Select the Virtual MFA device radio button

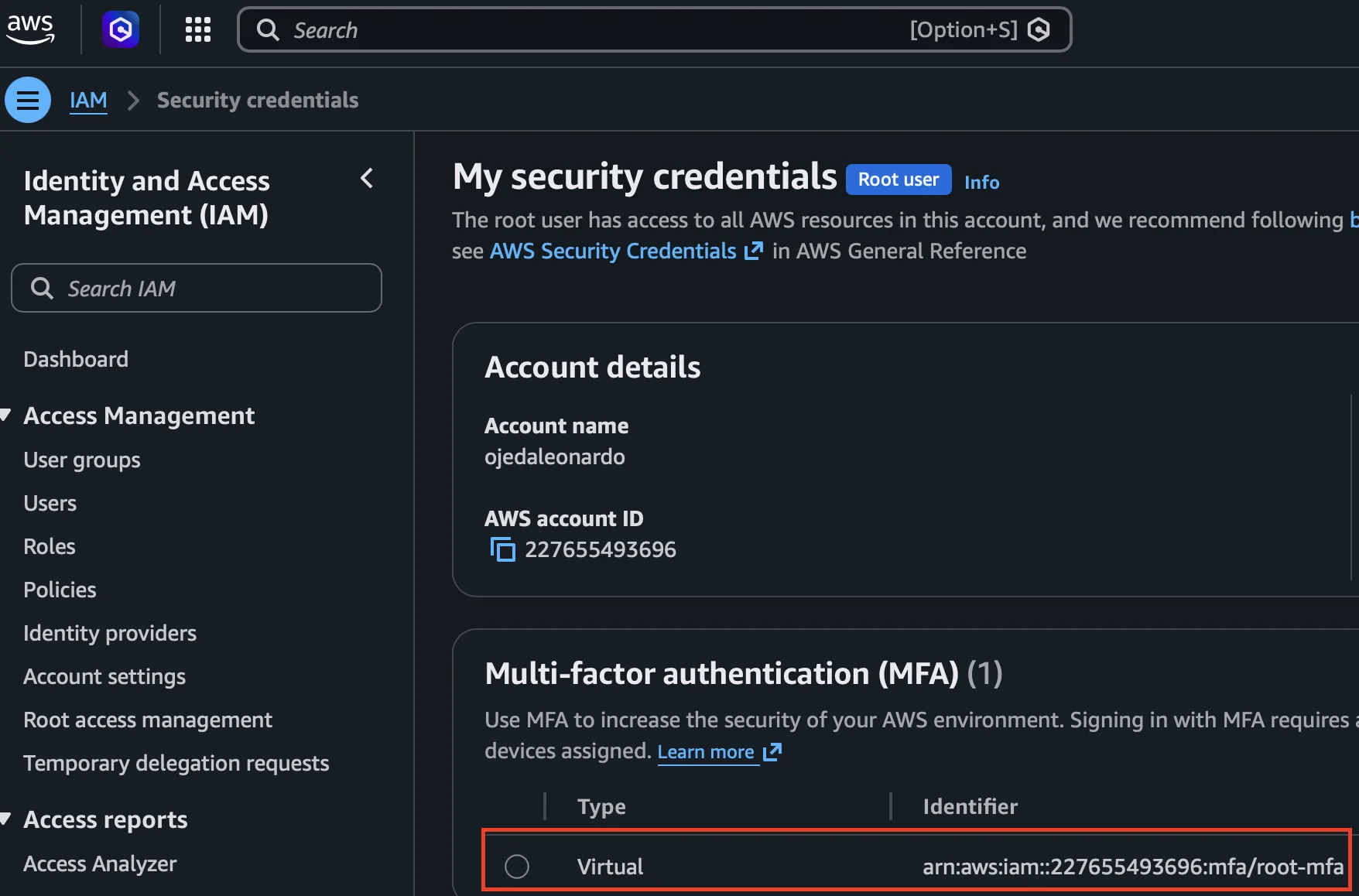point(517,866)
